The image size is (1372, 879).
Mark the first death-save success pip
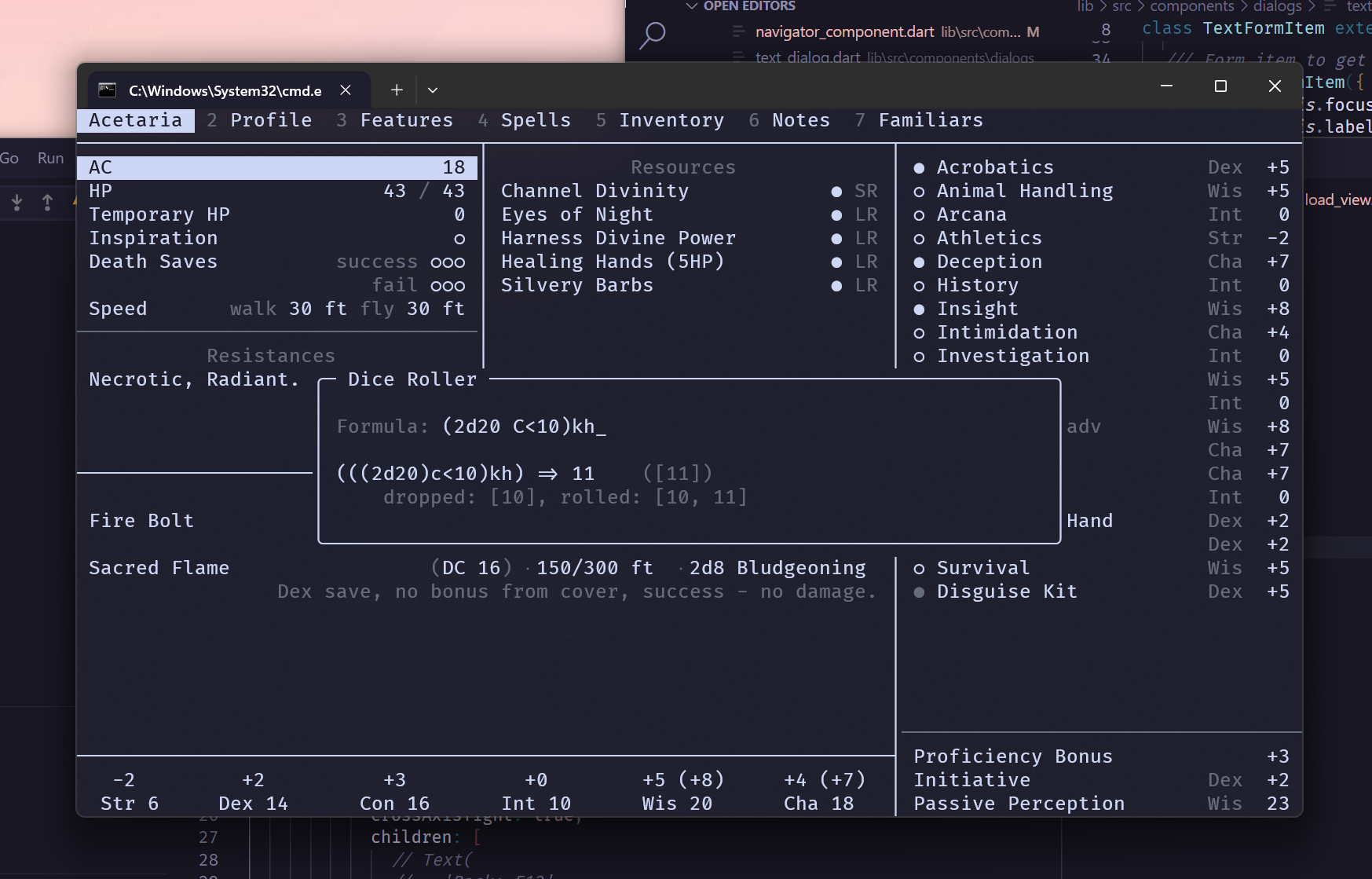(x=437, y=262)
